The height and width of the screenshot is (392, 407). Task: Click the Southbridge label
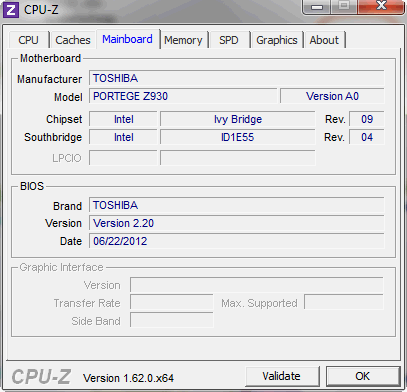pos(53,137)
